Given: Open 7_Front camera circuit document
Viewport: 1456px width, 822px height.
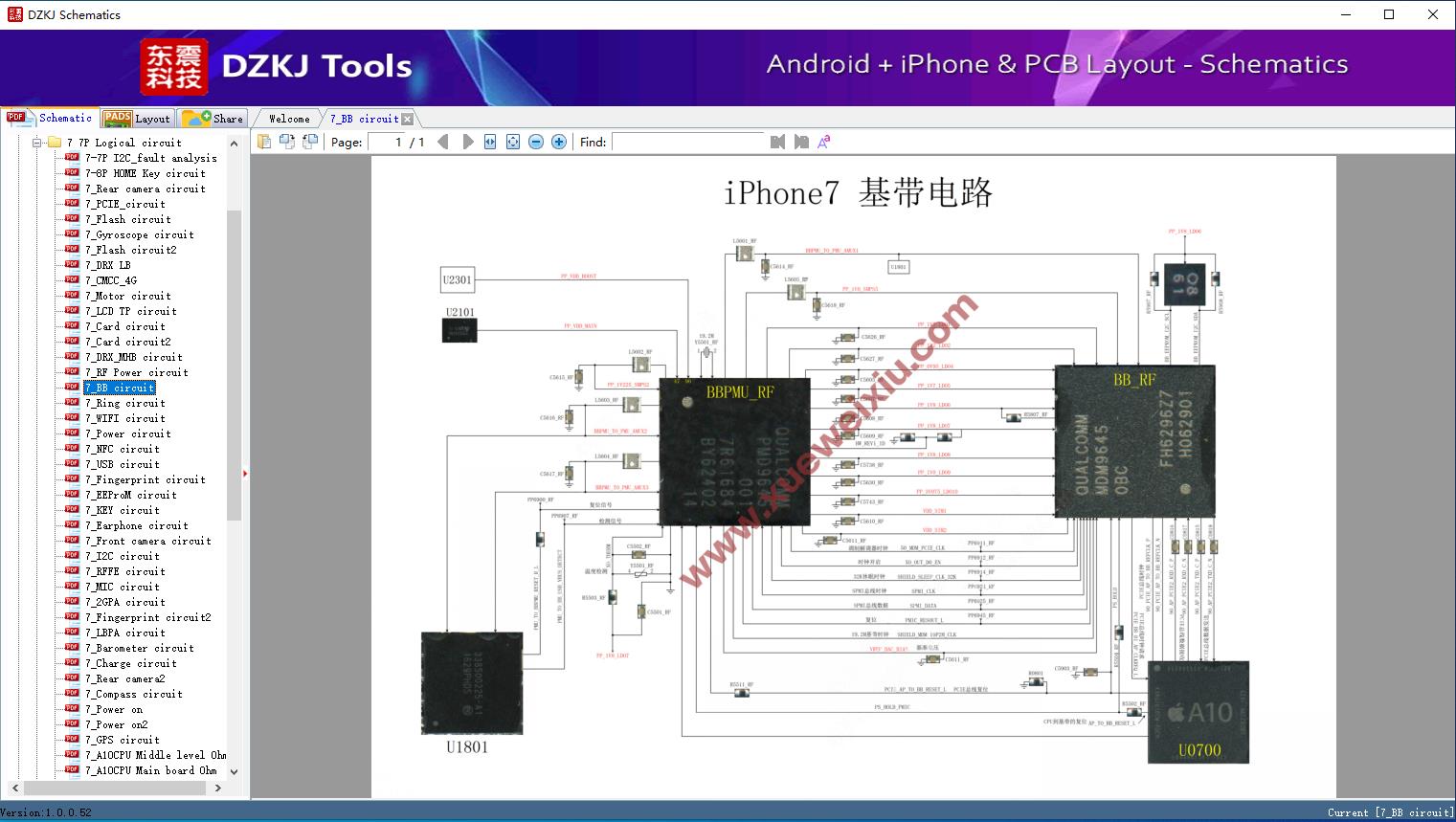Looking at the screenshot, I should coord(148,541).
